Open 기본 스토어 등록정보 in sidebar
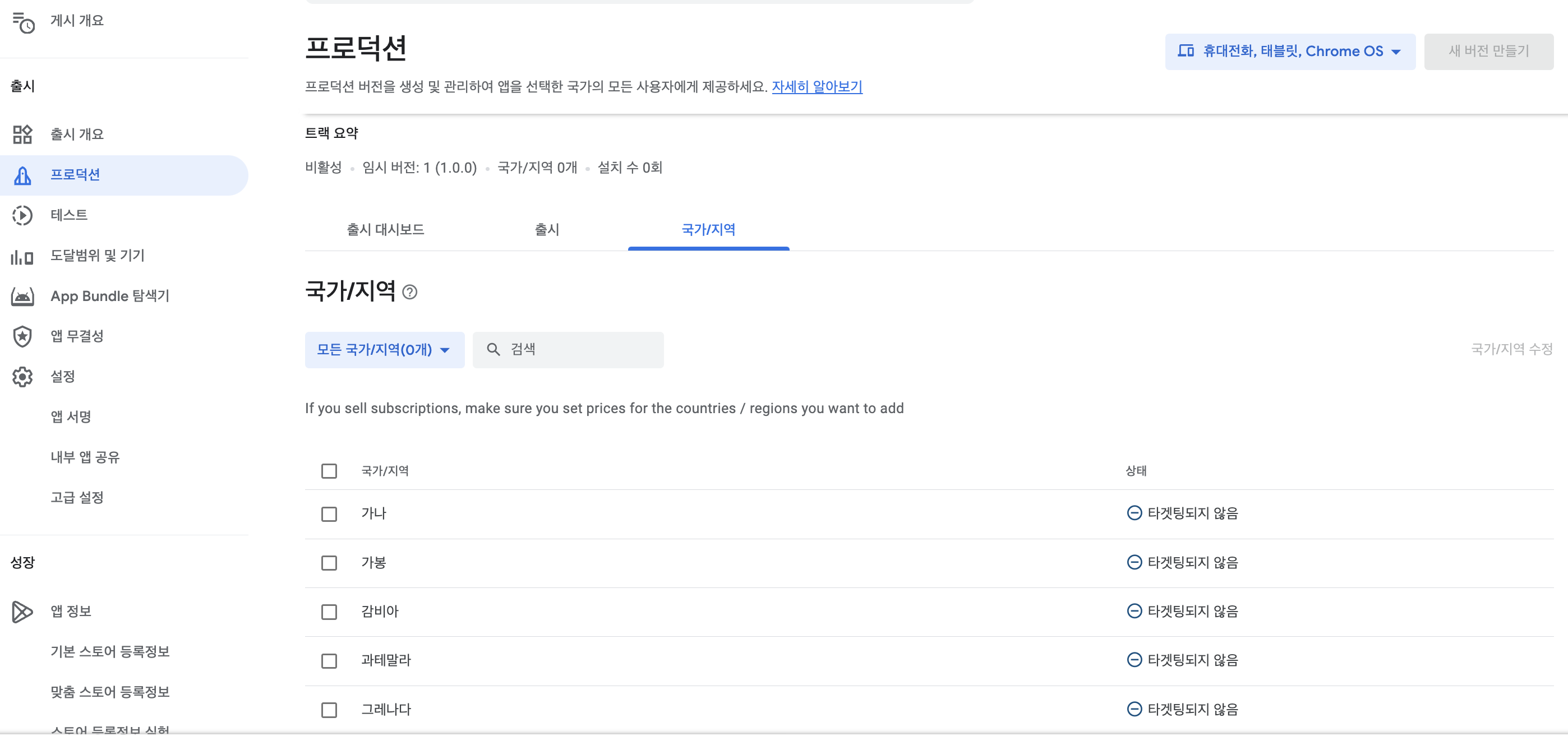 (x=109, y=651)
